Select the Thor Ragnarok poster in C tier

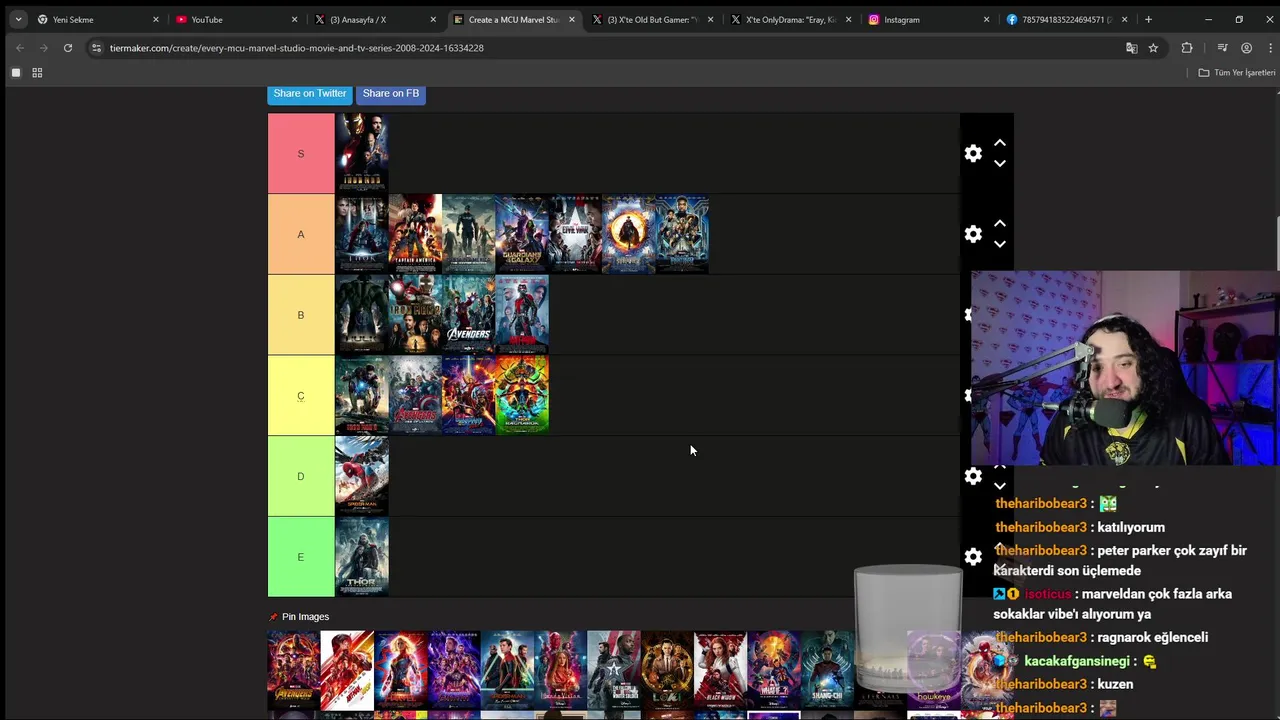pyautogui.click(x=522, y=396)
